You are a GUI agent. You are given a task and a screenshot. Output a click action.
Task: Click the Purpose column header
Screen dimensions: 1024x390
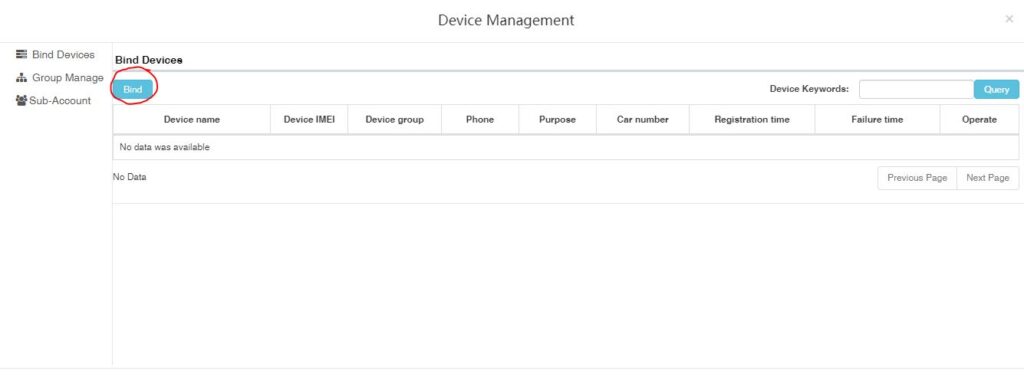click(x=557, y=120)
